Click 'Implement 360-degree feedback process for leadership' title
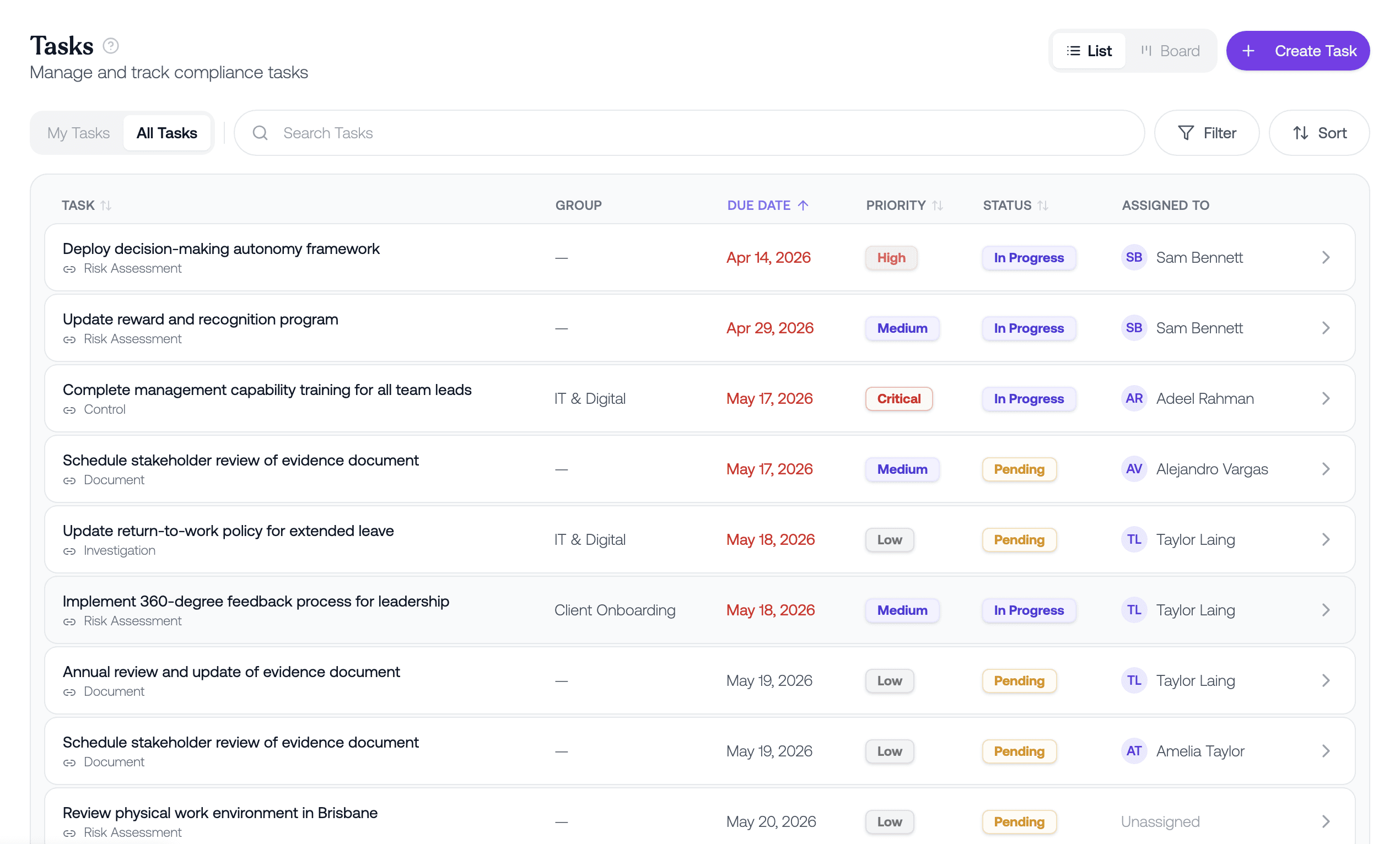This screenshot has width=1400, height=844. pyautogui.click(x=256, y=600)
